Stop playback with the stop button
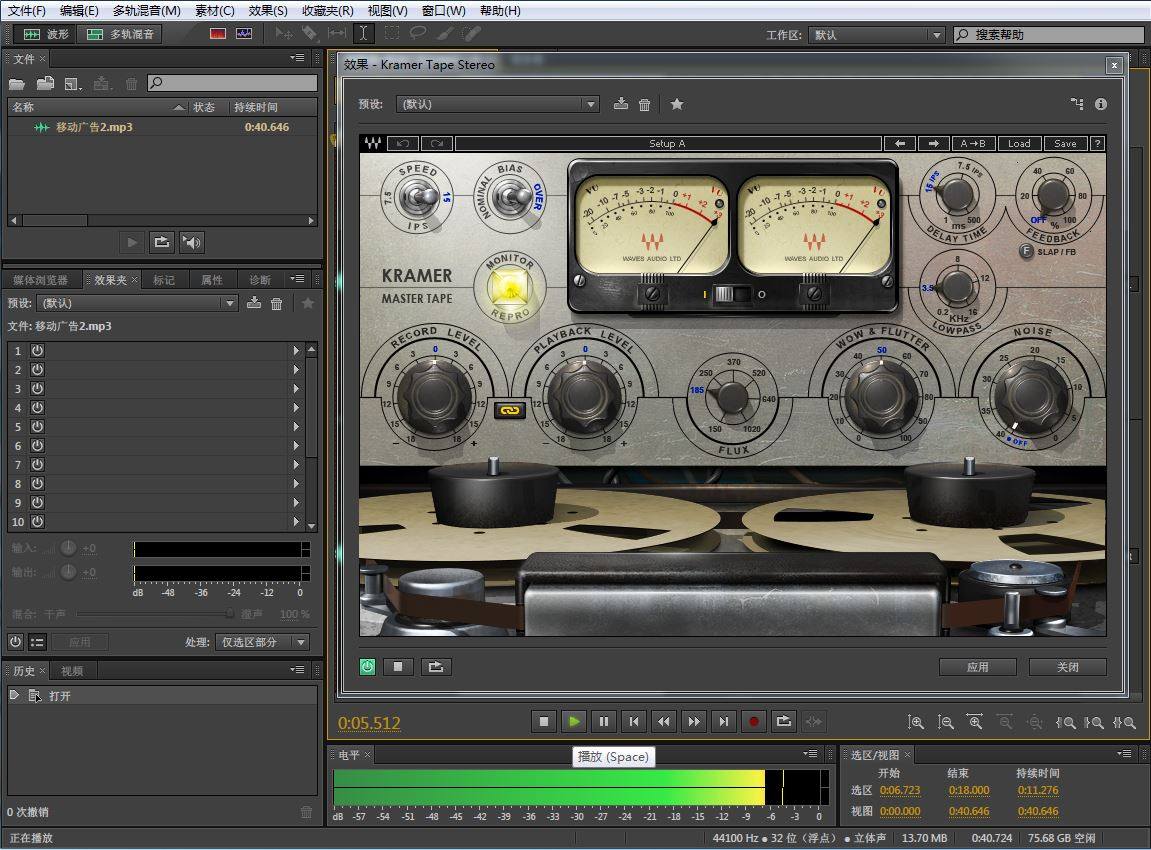The image size is (1151, 850). pos(544,721)
